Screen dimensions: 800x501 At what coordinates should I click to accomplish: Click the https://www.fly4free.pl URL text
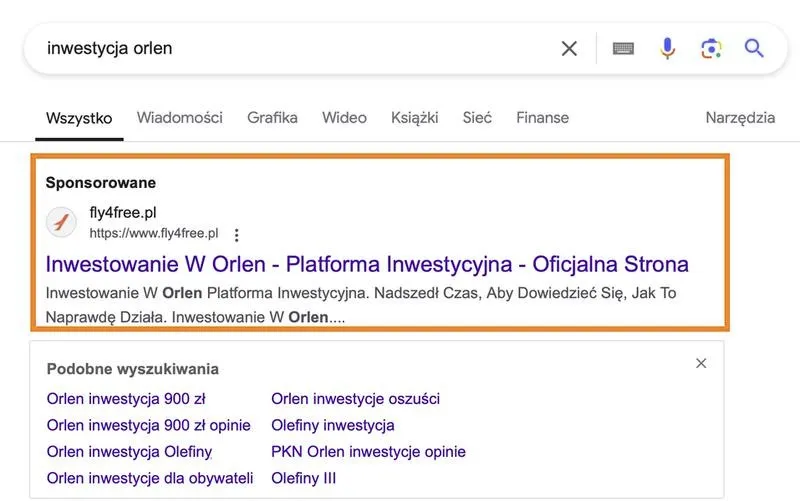[154, 233]
